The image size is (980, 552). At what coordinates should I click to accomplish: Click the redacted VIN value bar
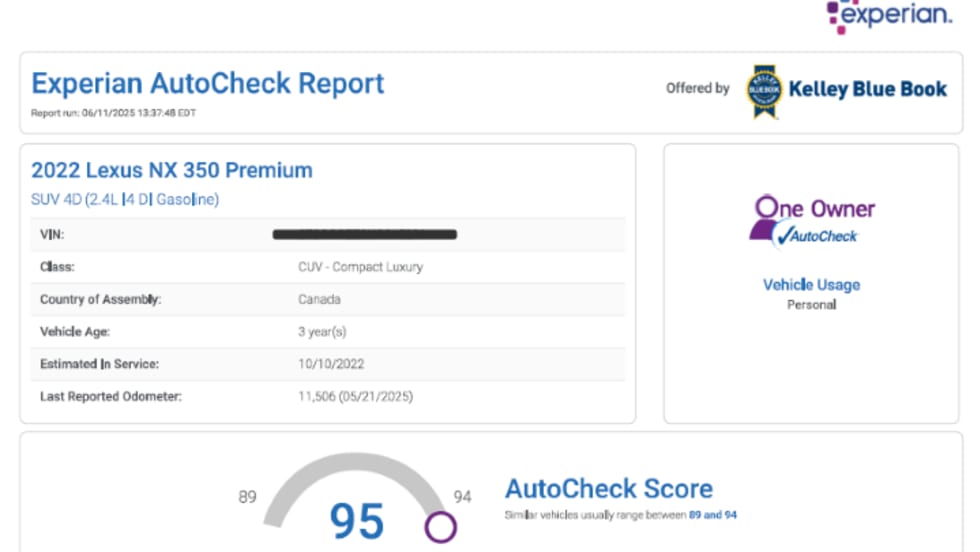tap(364, 234)
